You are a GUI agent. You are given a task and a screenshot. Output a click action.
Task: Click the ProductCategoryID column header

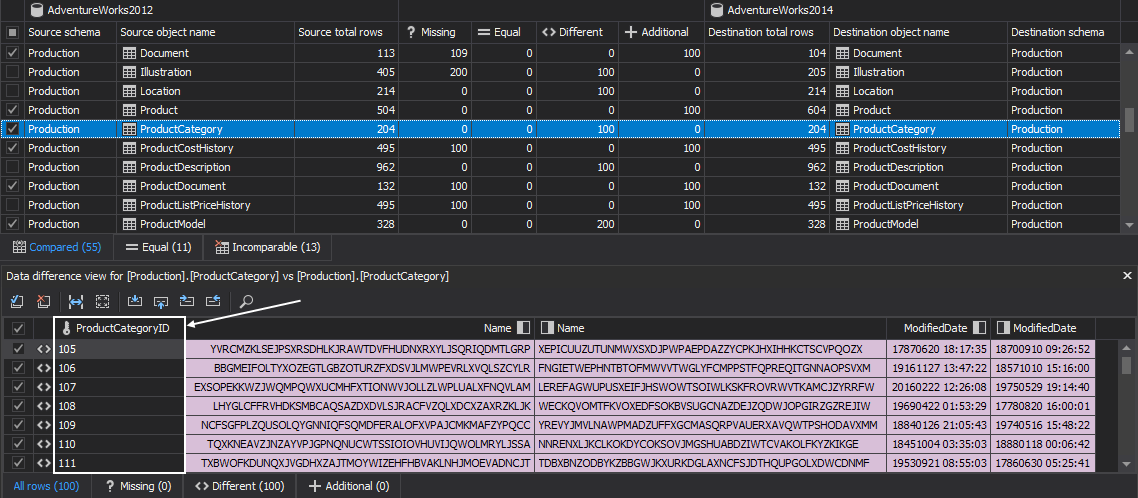(122, 328)
